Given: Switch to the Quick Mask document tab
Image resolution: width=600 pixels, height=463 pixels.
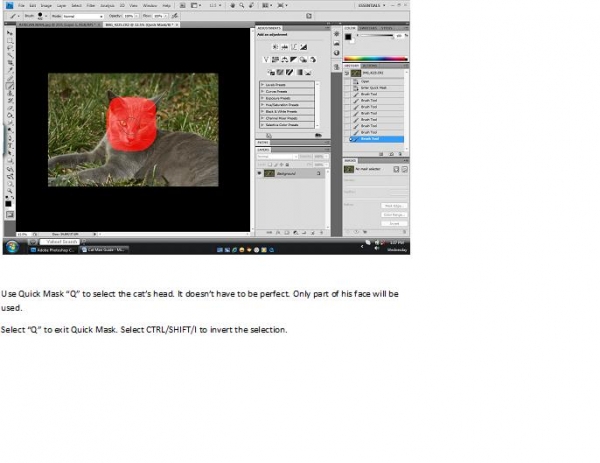Looking at the screenshot, I should click(x=139, y=25).
